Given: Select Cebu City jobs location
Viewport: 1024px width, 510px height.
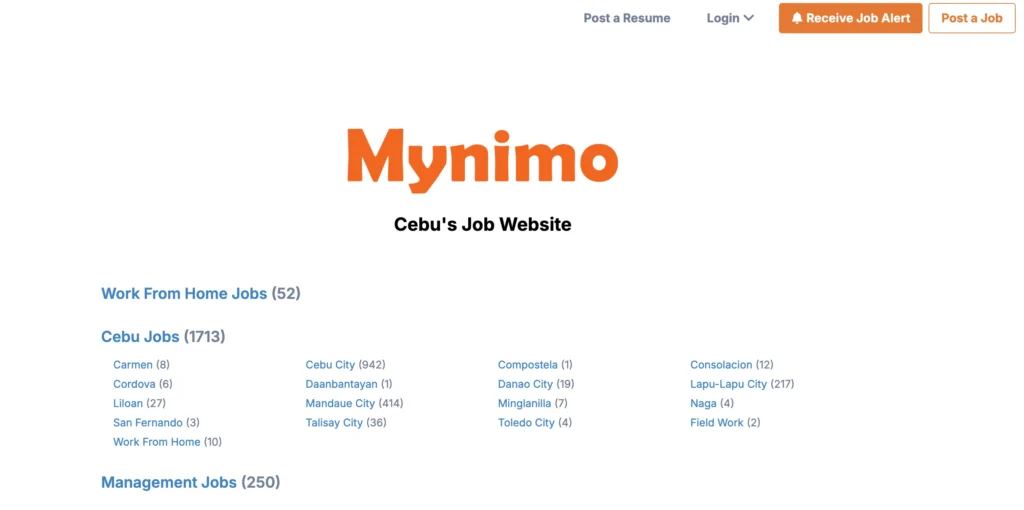Looking at the screenshot, I should [x=330, y=364].
